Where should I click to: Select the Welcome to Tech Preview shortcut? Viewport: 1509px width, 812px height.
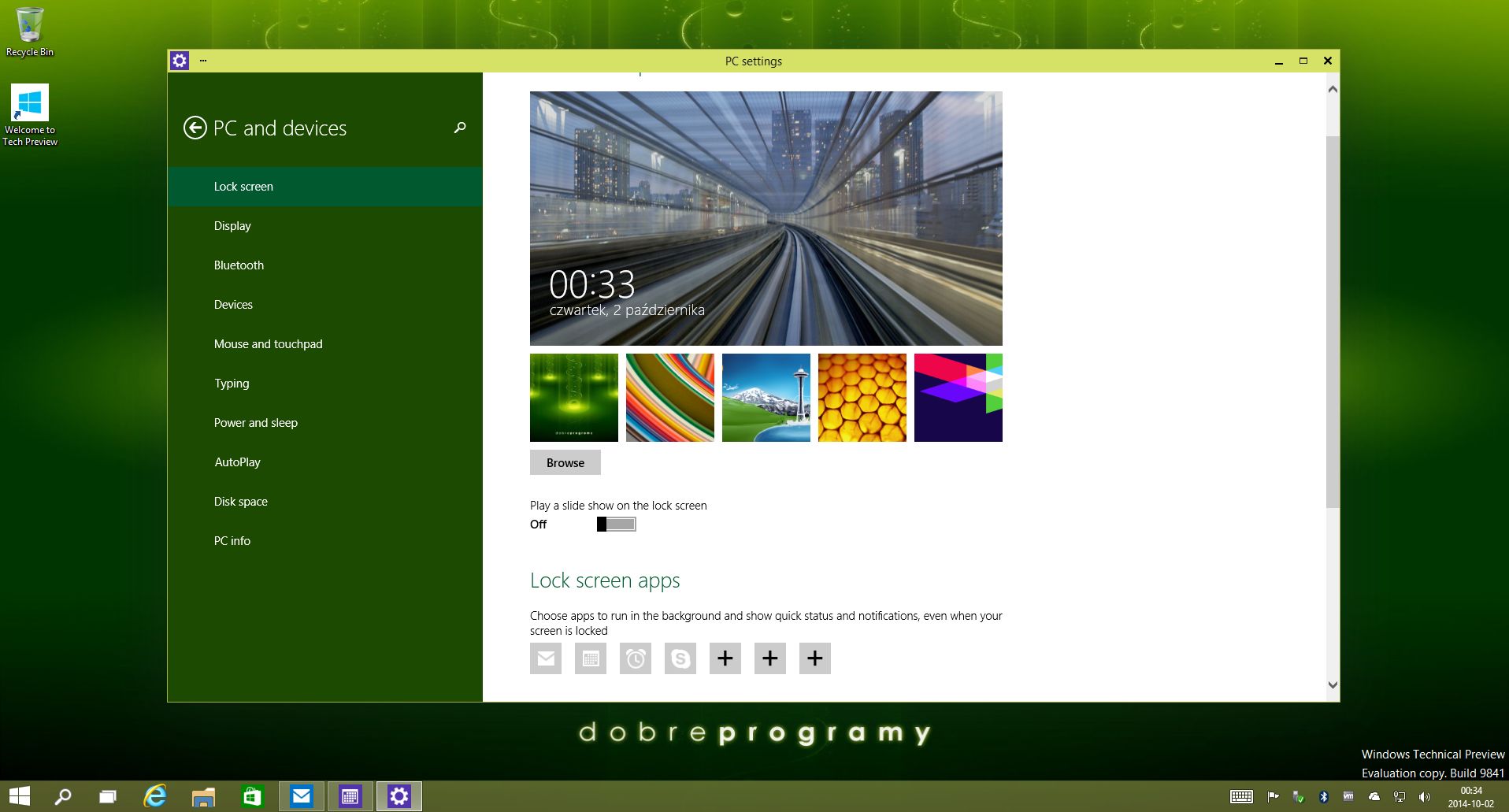coord(30,115)
